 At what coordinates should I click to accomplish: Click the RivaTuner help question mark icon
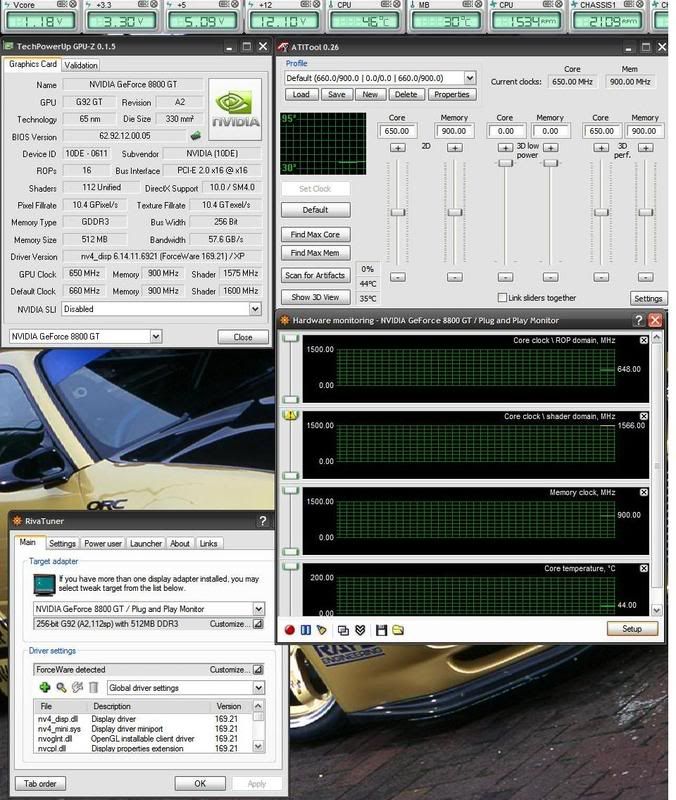262,521
